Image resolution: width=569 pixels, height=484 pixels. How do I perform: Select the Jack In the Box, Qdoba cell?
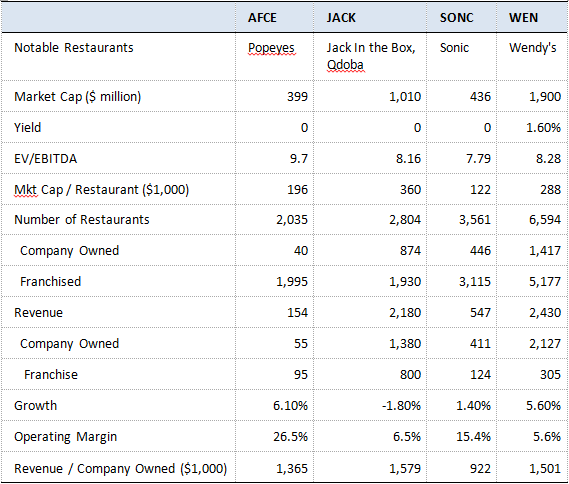(371, 56)
